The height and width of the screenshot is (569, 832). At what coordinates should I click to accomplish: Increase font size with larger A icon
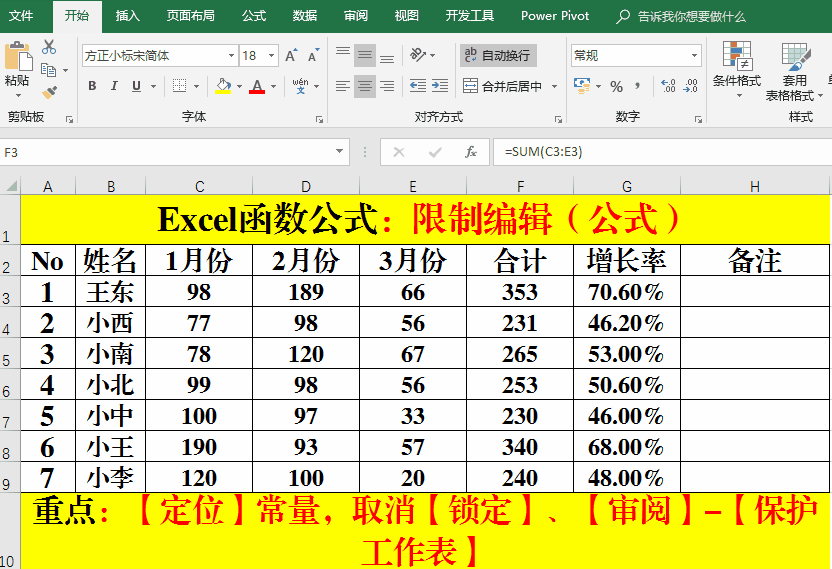point(291,55)
